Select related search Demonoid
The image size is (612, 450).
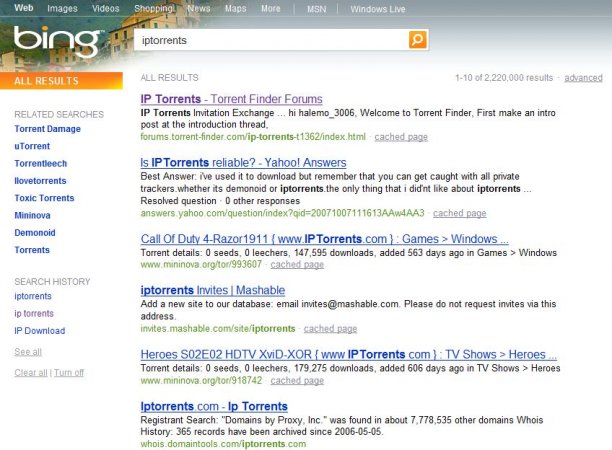[x=35, y=233]
